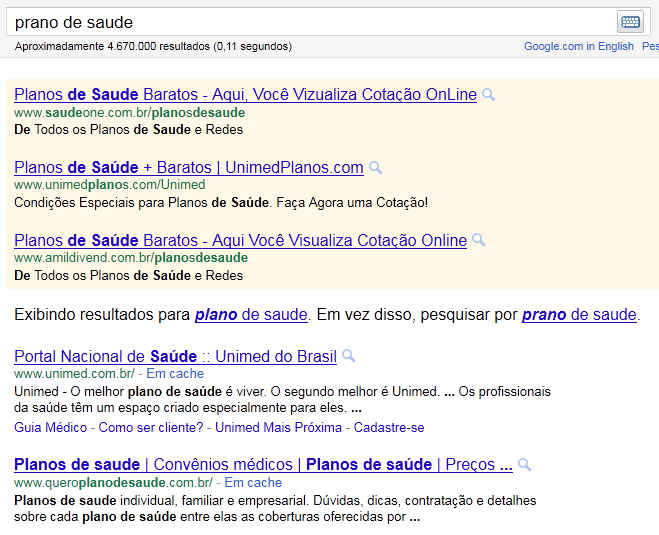Click the preview magnifier beside the amildivend ad title
The width and height of the screenshot is (659, 535).
tap(478, 240)
